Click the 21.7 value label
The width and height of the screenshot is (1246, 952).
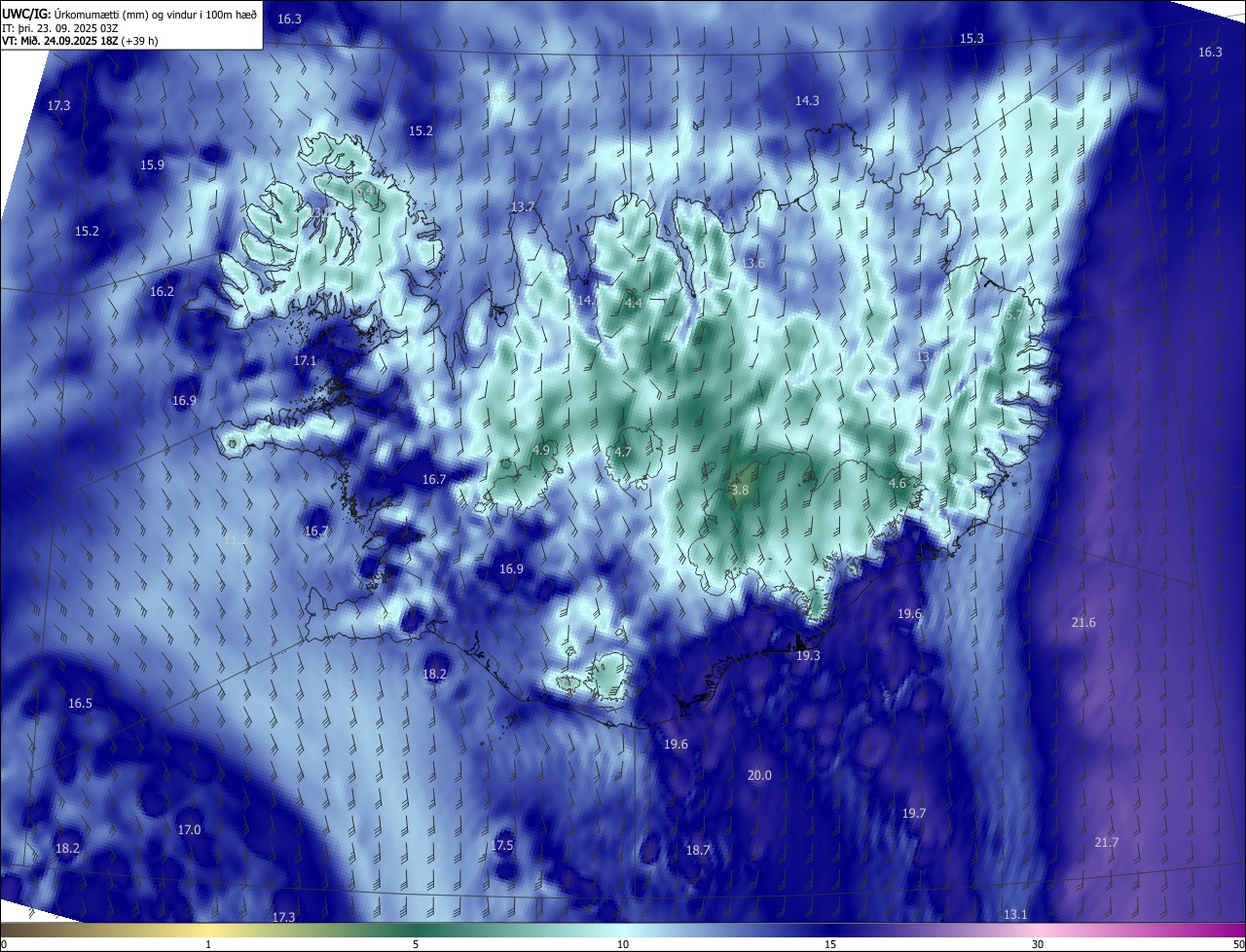tap(1107, 842)
